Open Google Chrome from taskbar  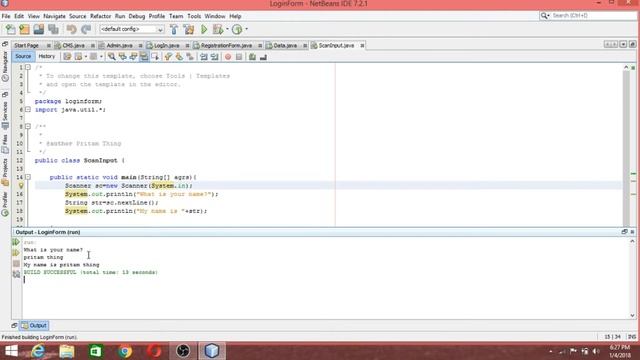[125, 351]
